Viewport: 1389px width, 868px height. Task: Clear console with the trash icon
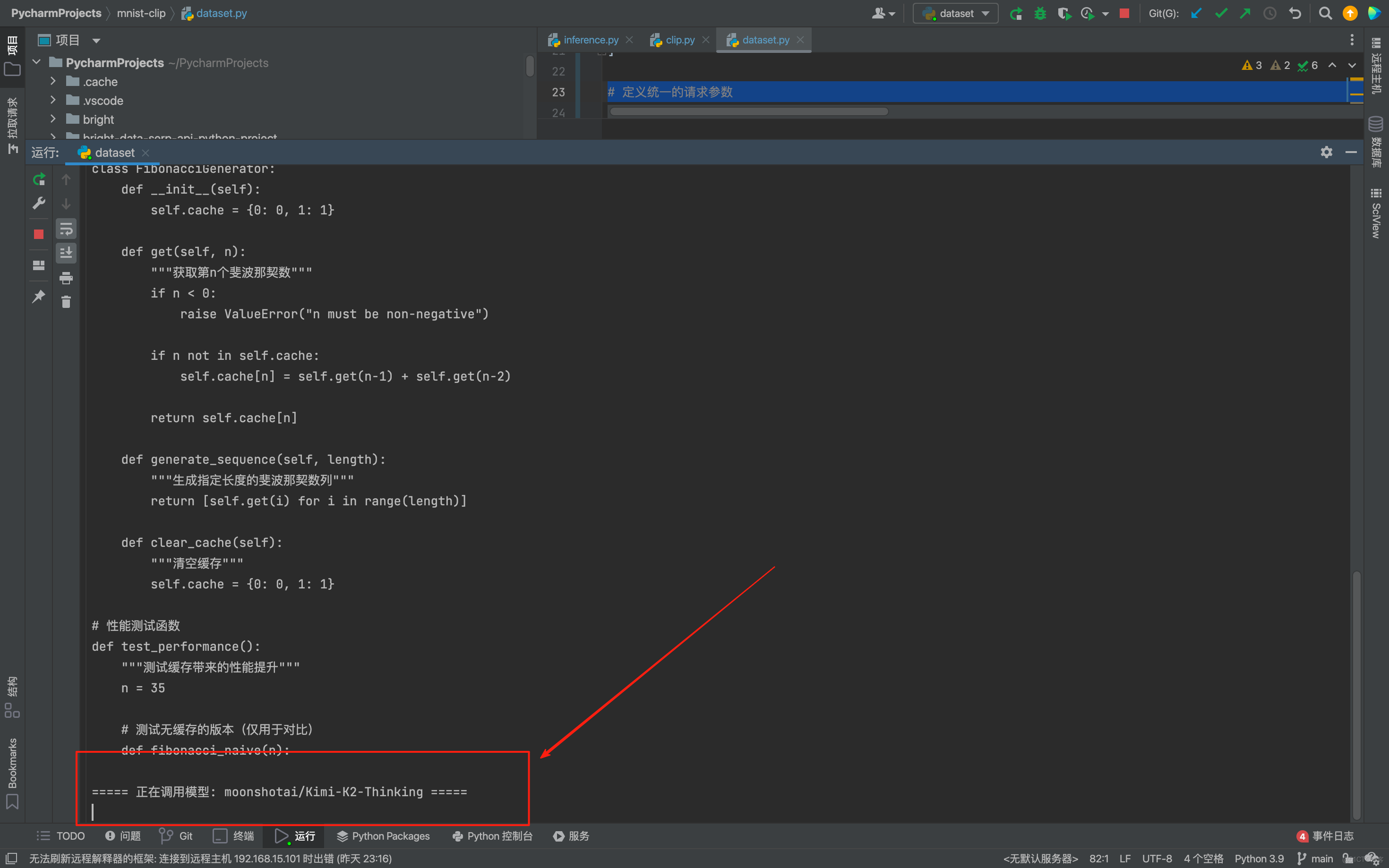click(66, 302)
